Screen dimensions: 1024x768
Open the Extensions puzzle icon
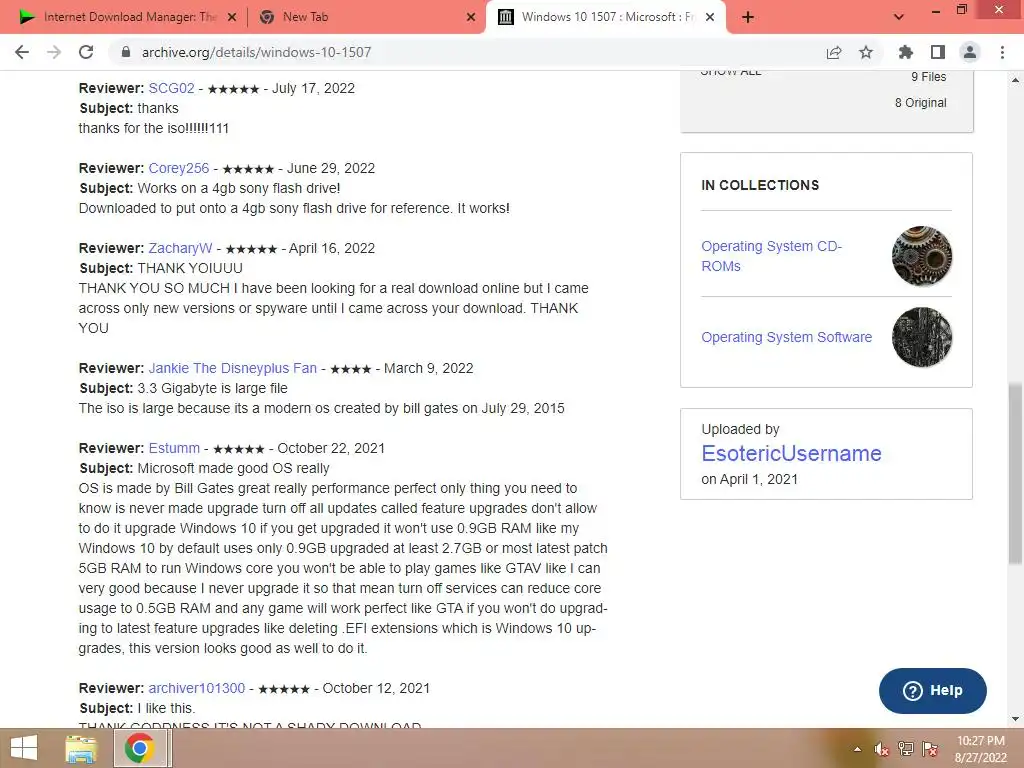pos(906,52)
